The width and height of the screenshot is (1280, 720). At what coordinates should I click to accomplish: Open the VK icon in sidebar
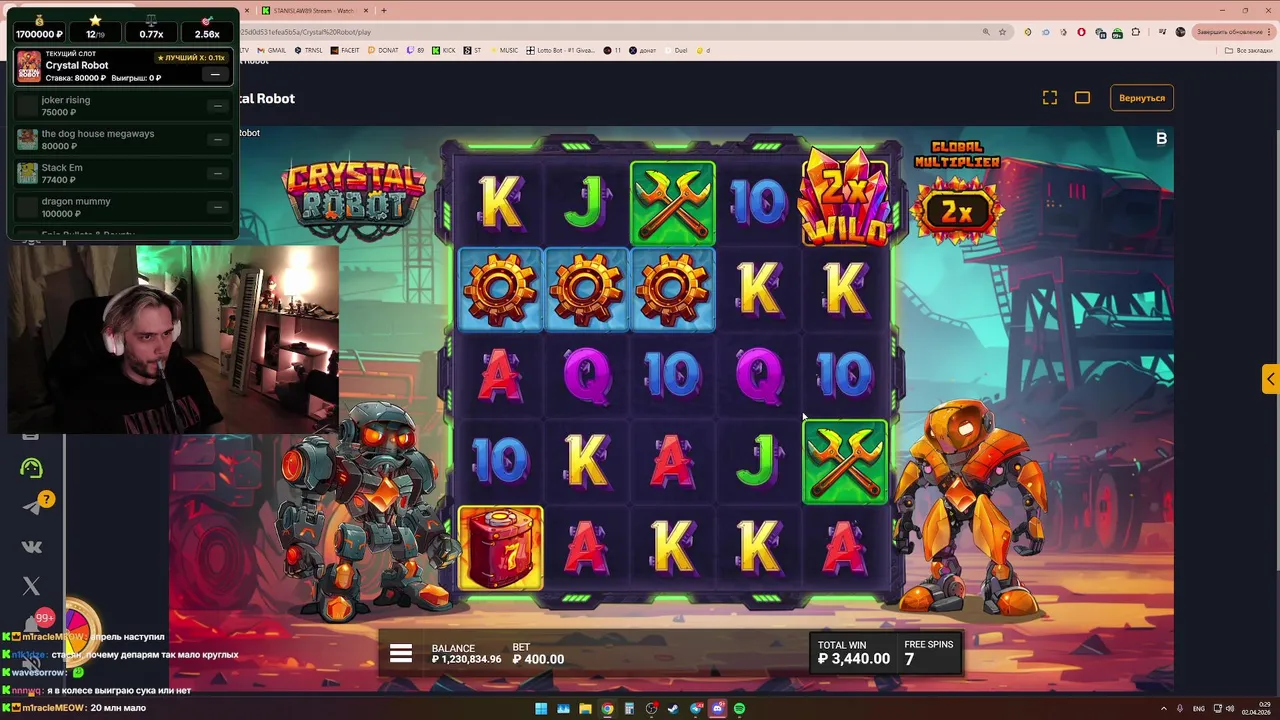click(31, 547)
